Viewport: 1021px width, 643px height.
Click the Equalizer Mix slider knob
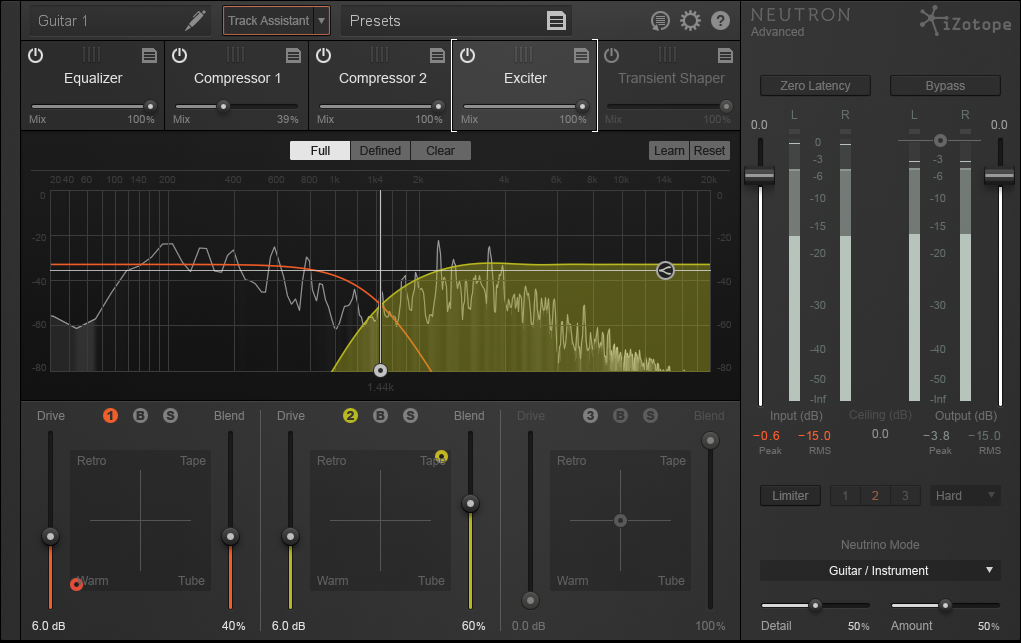pyautogui.click(x=150, y=106)
